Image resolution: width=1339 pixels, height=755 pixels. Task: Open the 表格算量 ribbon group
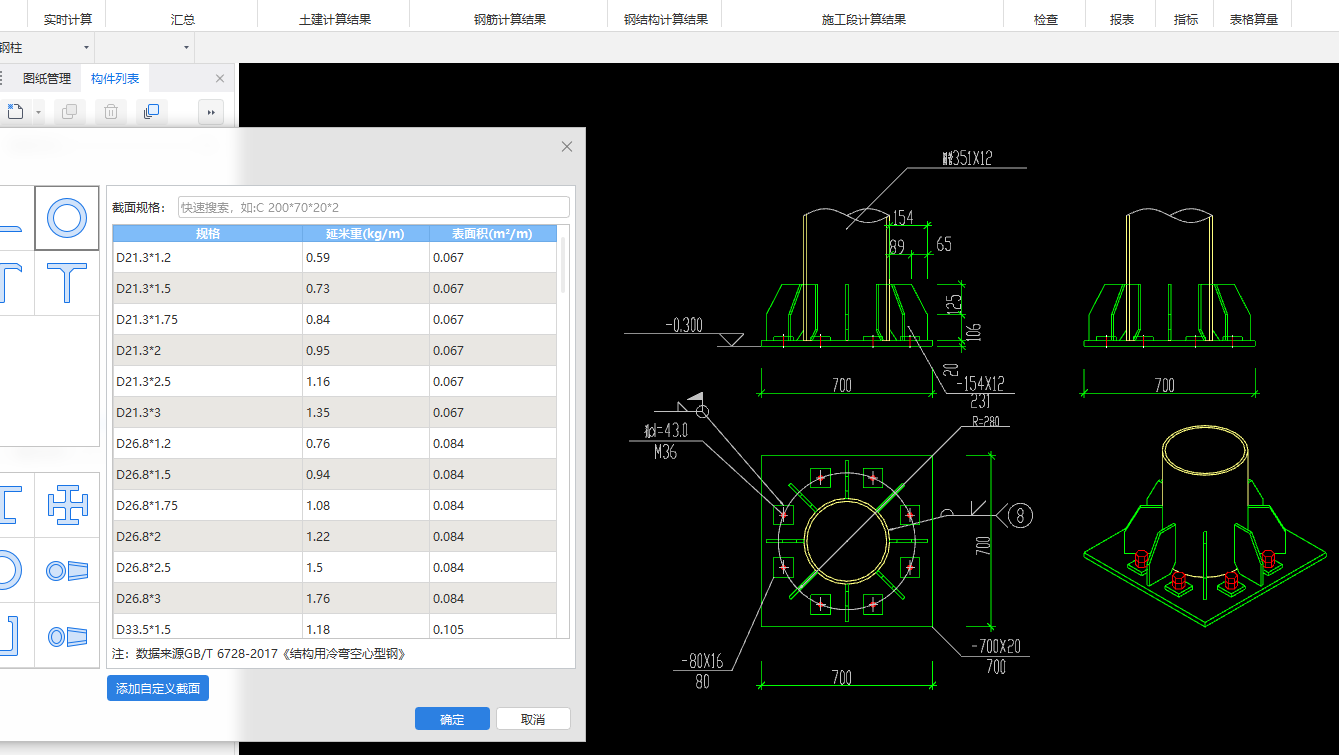[x=1254, y=20]
